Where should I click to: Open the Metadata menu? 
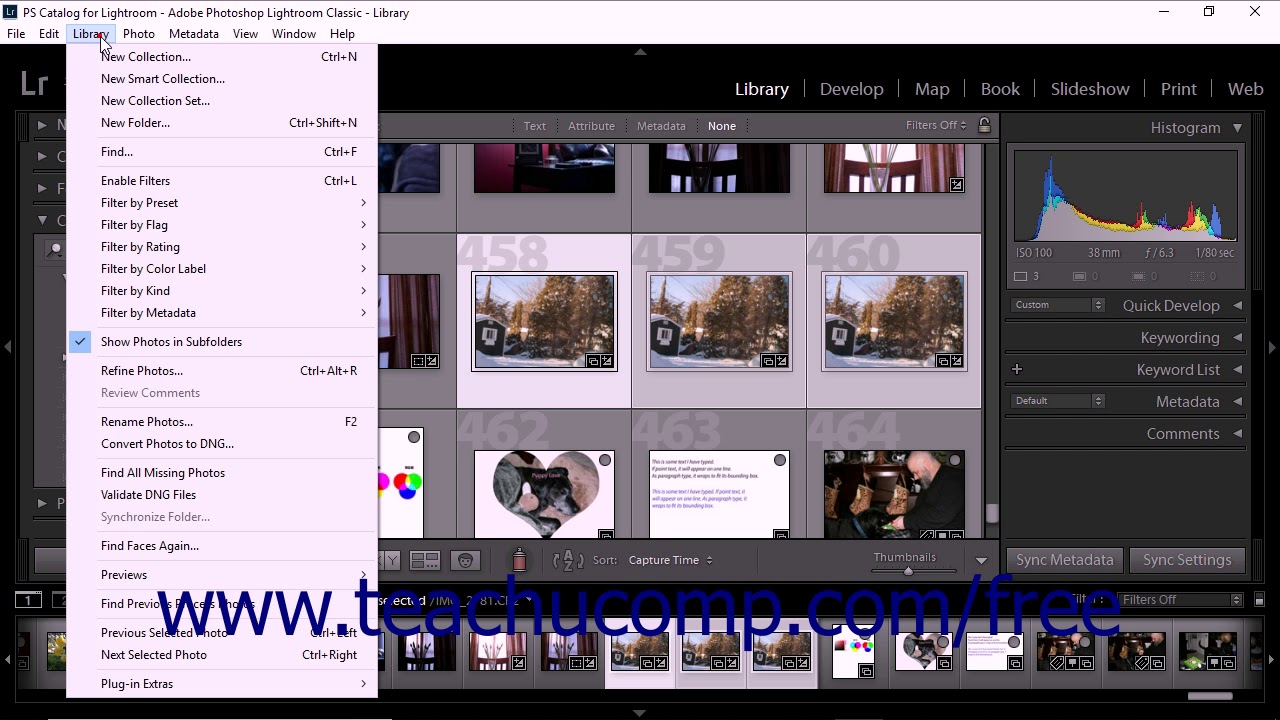194,34
